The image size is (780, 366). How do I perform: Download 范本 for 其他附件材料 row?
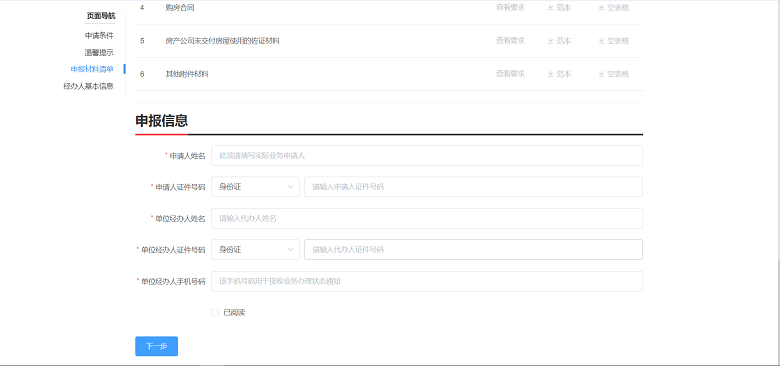[559, 74]
